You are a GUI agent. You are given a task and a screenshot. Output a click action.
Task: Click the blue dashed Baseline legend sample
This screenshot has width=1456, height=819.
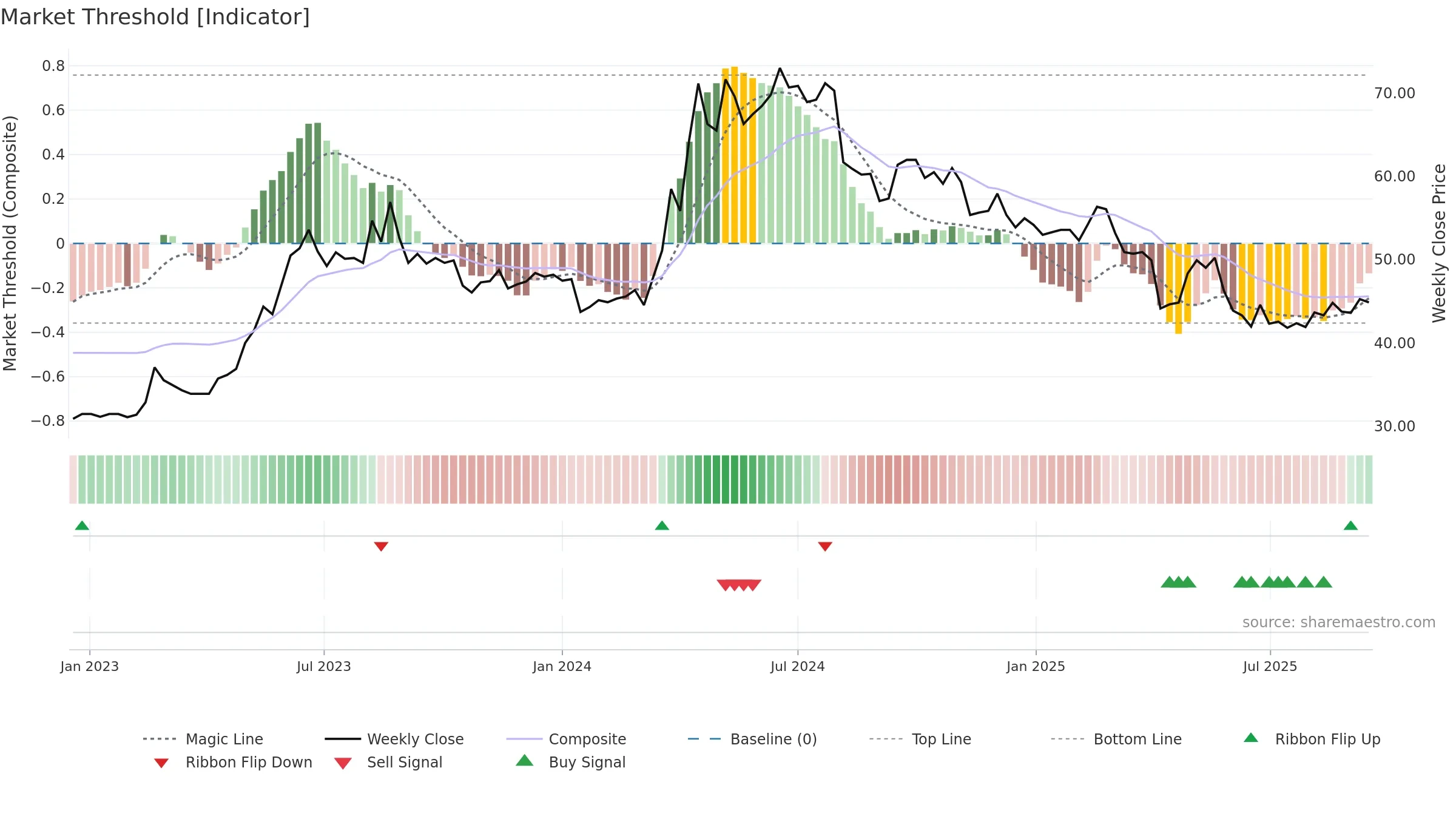[x=704, y=739]
